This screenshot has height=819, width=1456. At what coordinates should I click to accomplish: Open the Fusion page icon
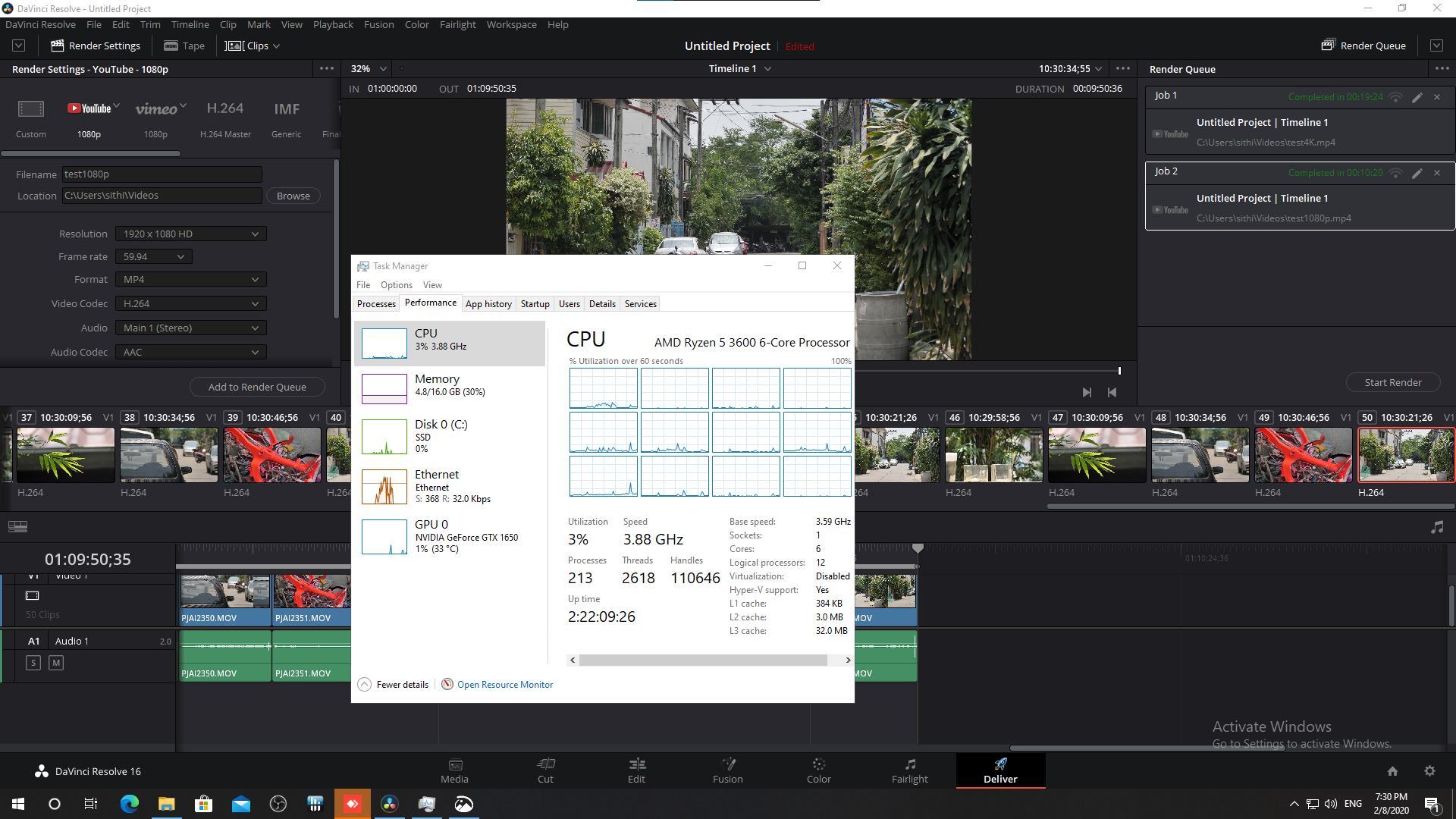point(727,770)
